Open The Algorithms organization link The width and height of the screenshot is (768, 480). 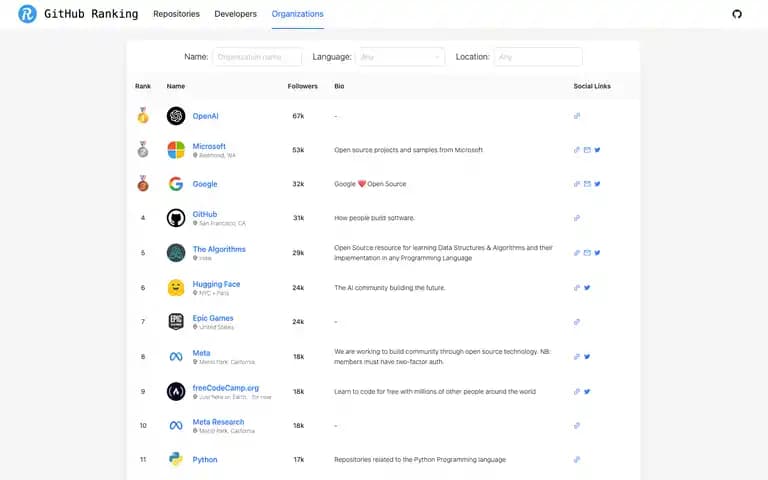pyautogui.click(x=219, y=249)
